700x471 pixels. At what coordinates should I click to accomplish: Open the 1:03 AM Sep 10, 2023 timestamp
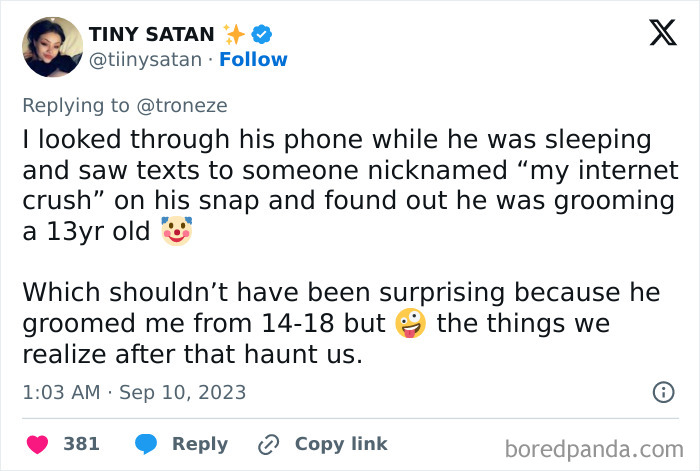pyautogui.click(x=134, y=392)
